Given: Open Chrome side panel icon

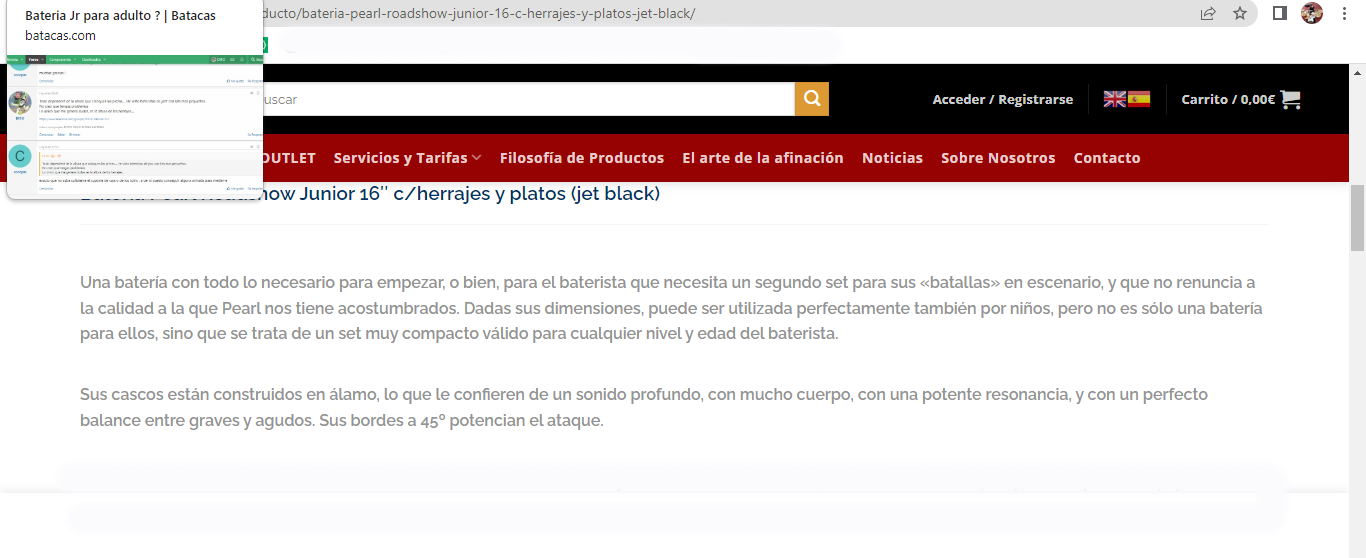Looking at the screenshot, I should pyautogui.click(x=1279, y=13).
